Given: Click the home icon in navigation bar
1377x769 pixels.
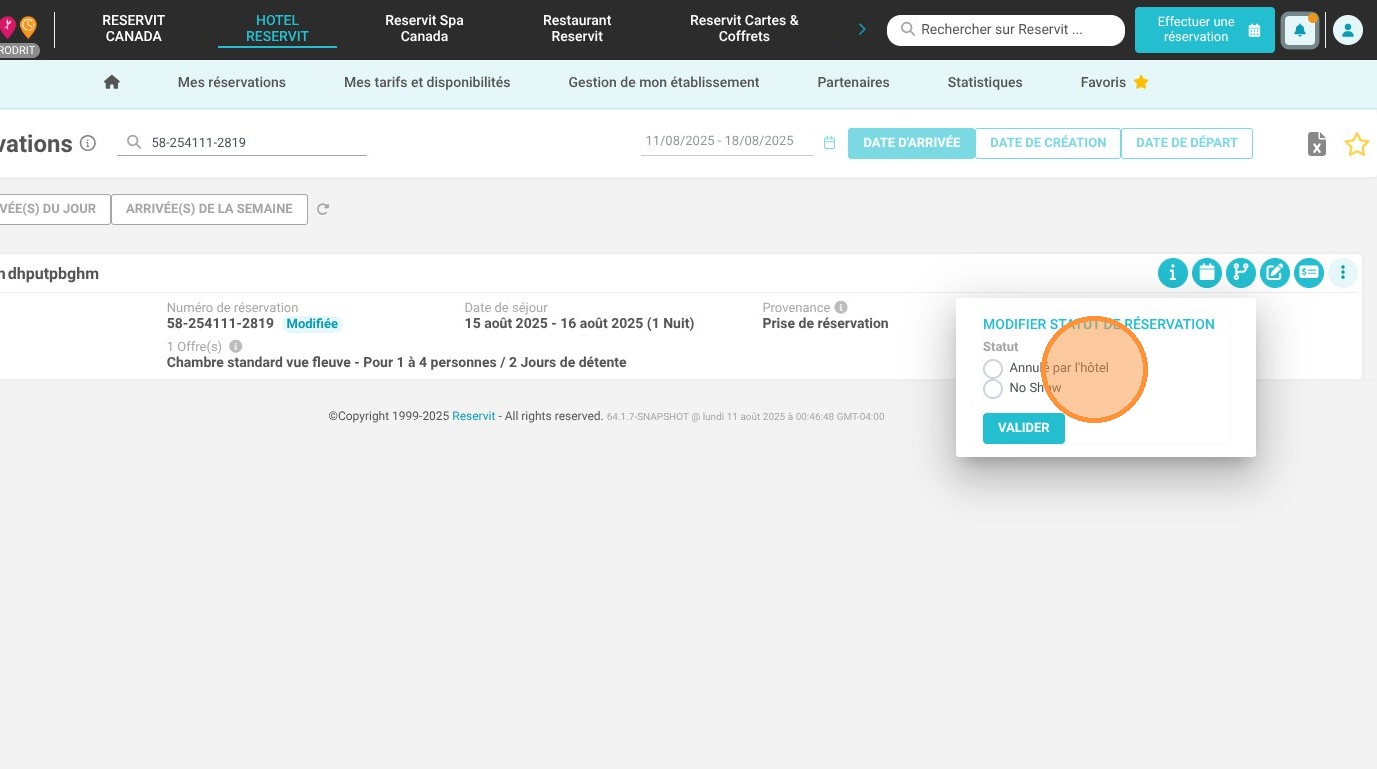Looking at the screenshot, I should (x=112, y=82).
